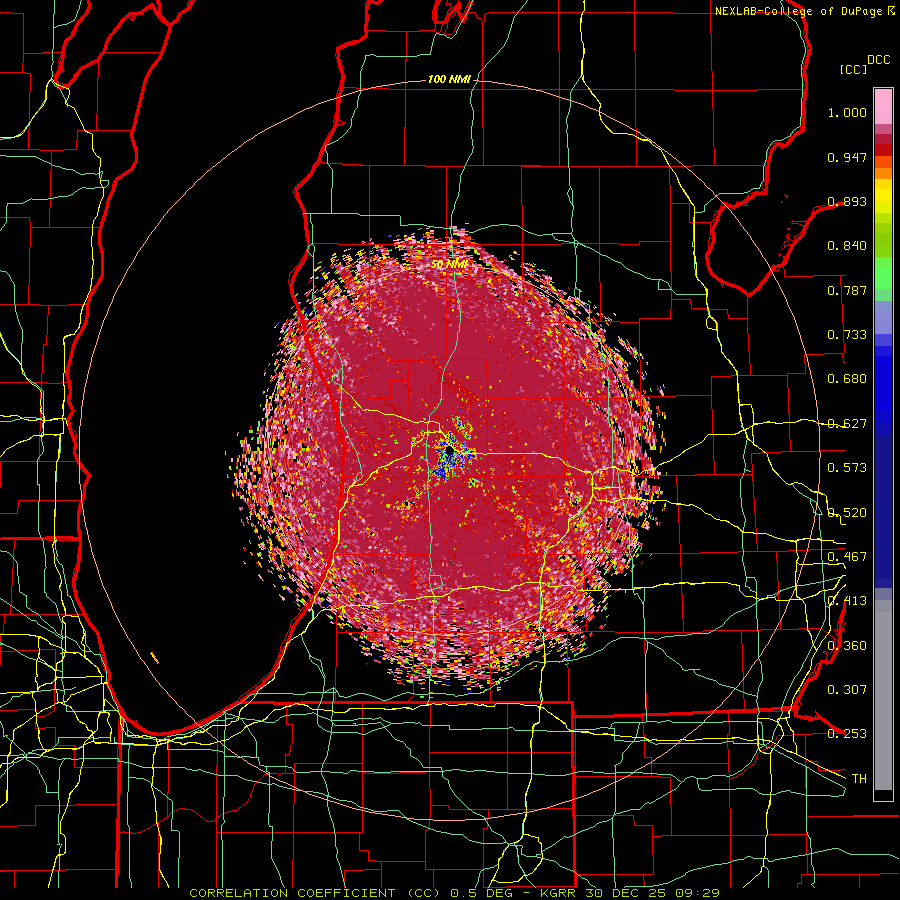
Task: Click the 0.467 scale value
Action: click(847, 557)
